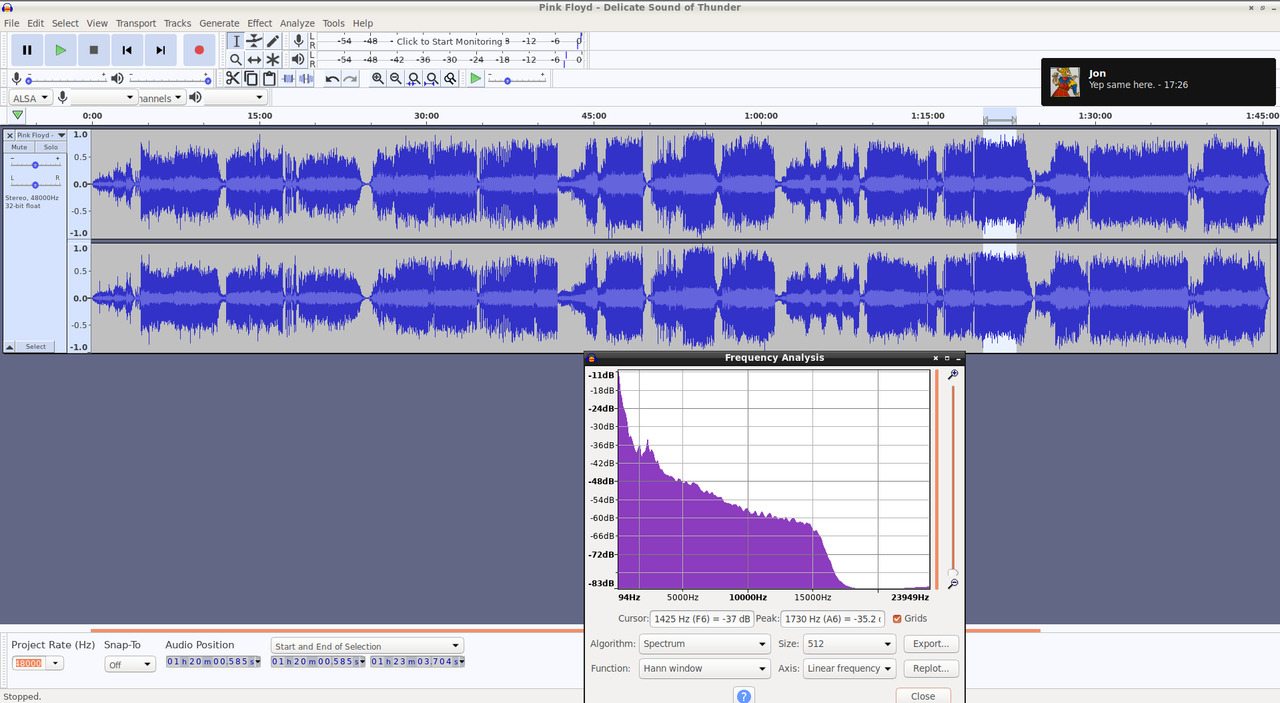Screen dimensions: 1280x703
Task: Choose the Multi-Tool asterisk icon
Action: (x=273, y=60)
